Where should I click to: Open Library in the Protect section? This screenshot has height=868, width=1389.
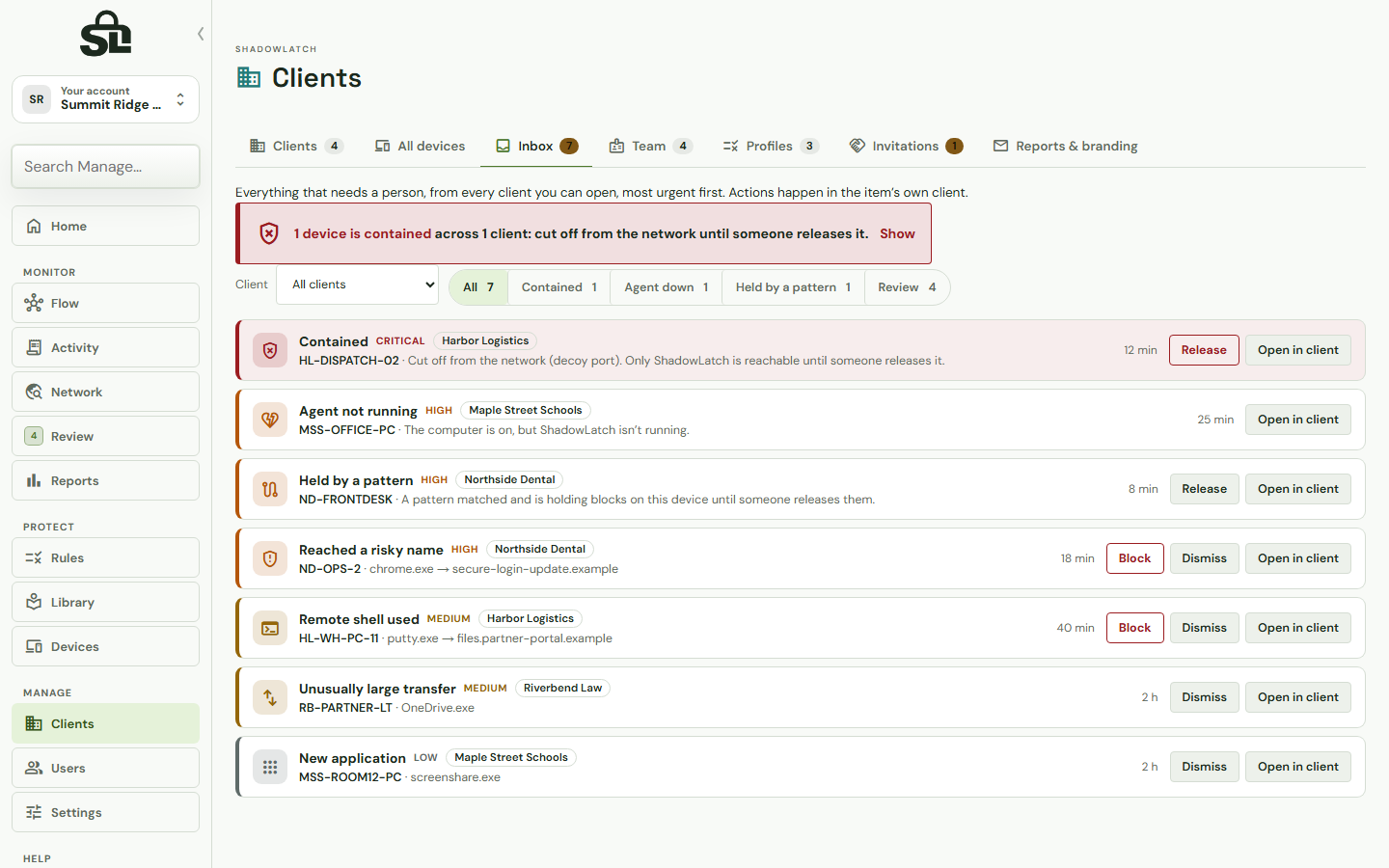(105, 602)
